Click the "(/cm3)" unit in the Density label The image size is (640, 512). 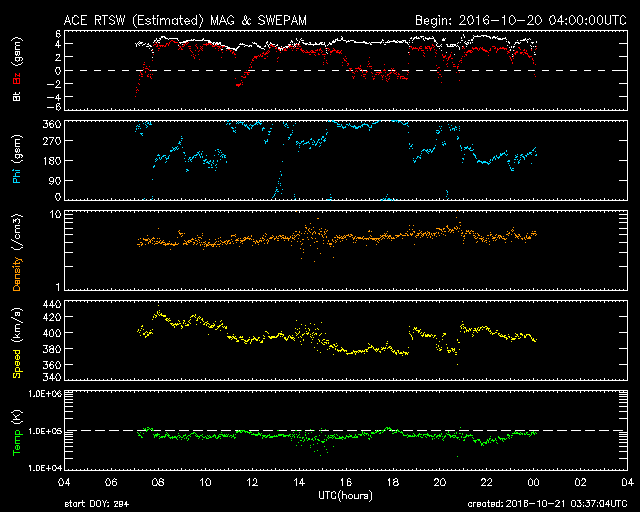pos(17,232)
